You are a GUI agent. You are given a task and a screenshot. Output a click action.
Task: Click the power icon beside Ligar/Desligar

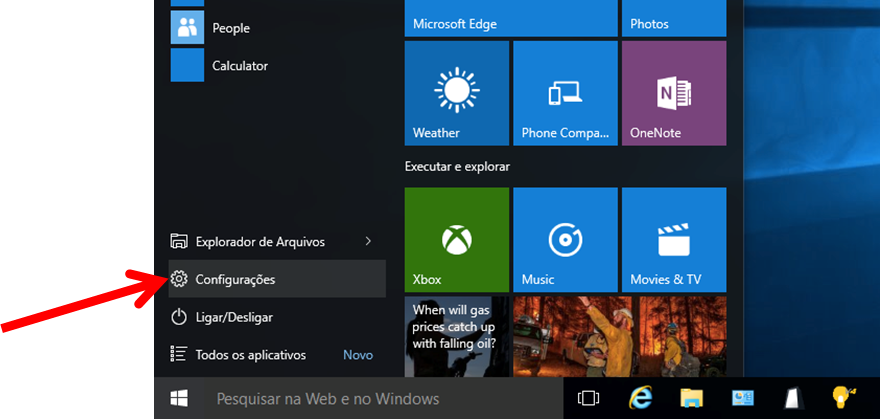point(178,317)
